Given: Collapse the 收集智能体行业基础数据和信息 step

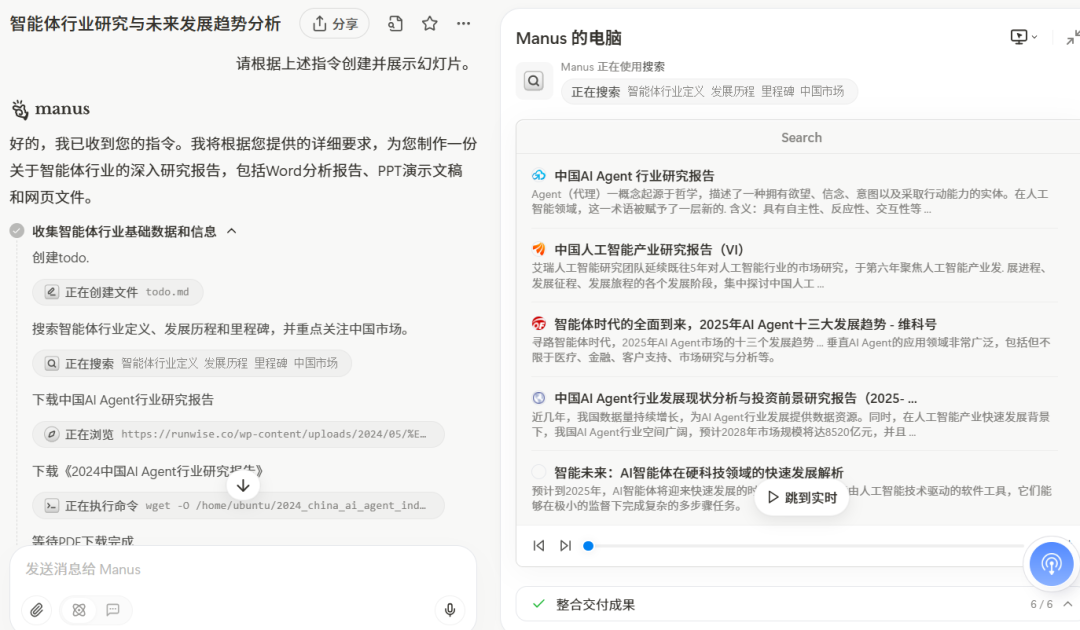Looking at the screenshot, I should [x=232, y=231].
